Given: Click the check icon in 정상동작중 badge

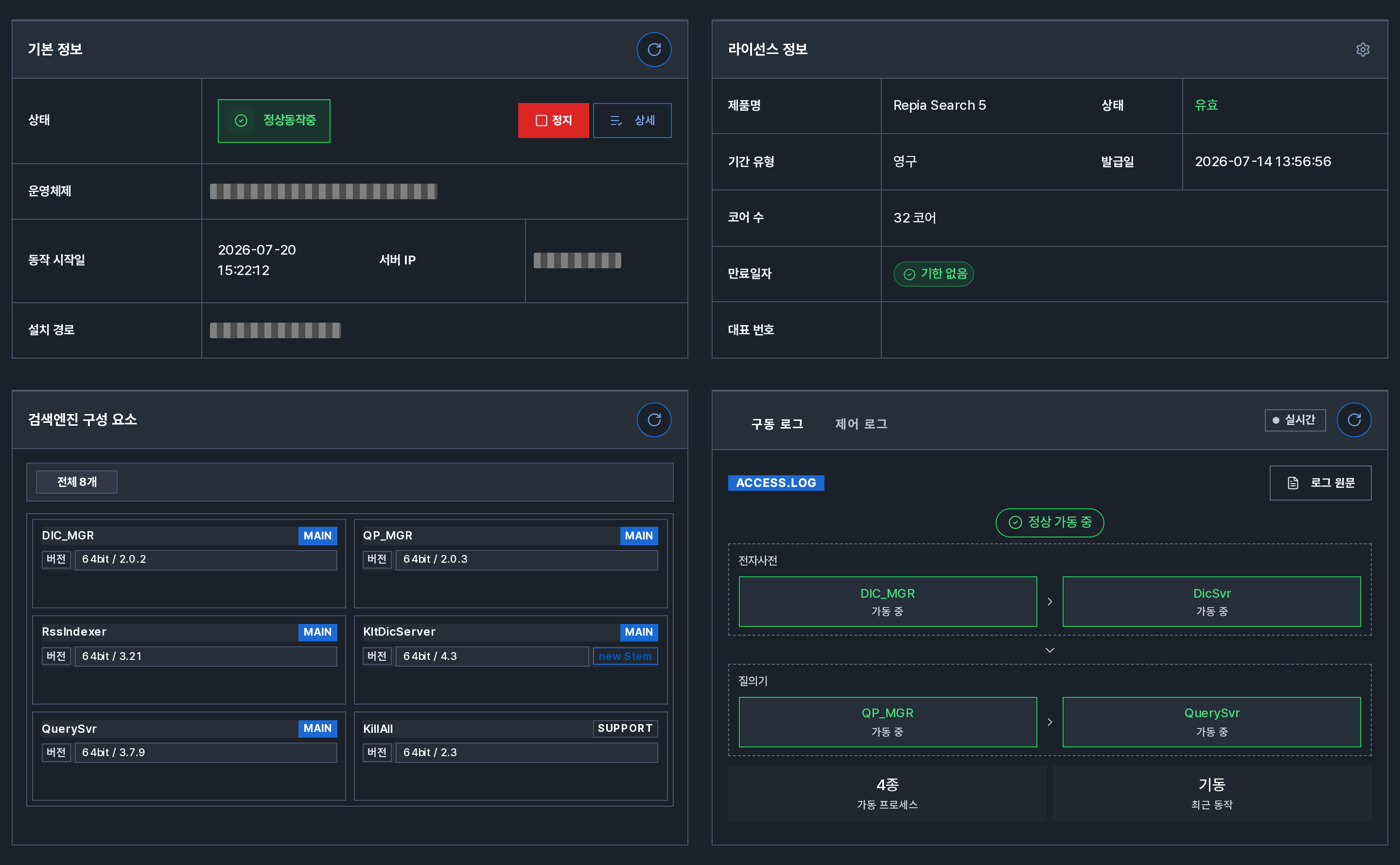Looking at the screenshot, I should pos(241,121).
